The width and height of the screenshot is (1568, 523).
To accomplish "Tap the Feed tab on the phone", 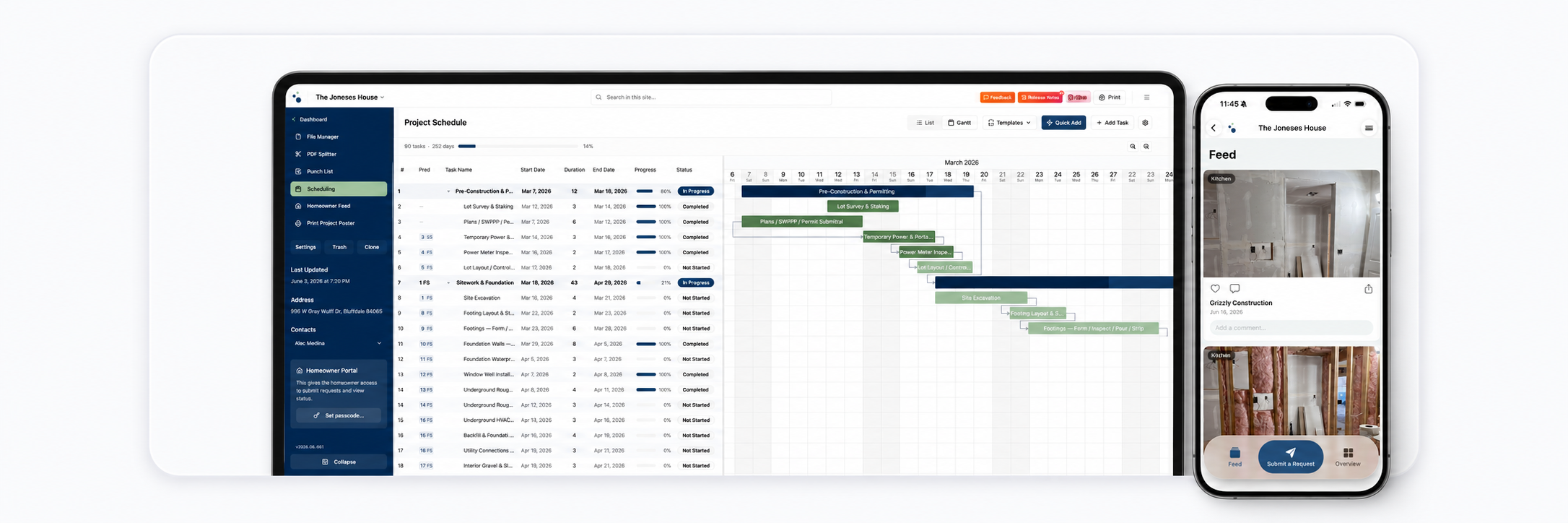I will click(x=1234, y=457).
